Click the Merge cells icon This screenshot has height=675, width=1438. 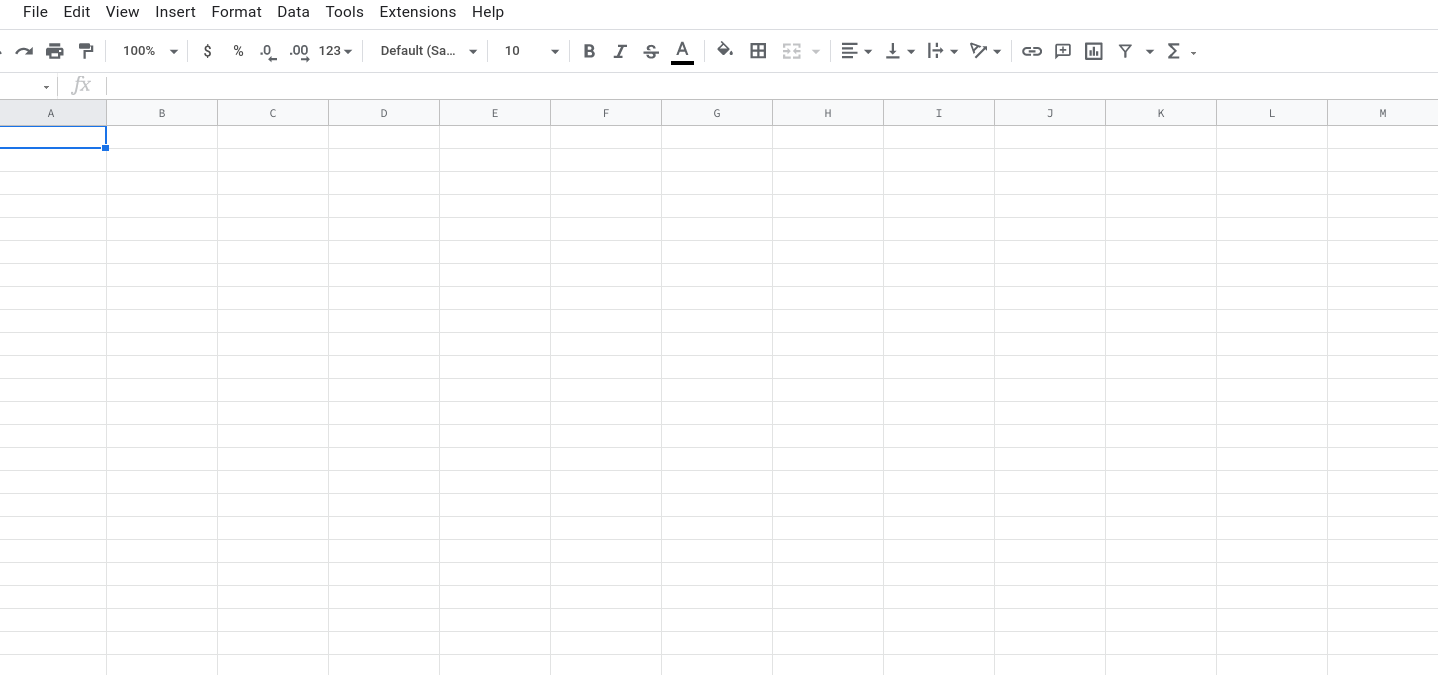click(x=792, y=51)
